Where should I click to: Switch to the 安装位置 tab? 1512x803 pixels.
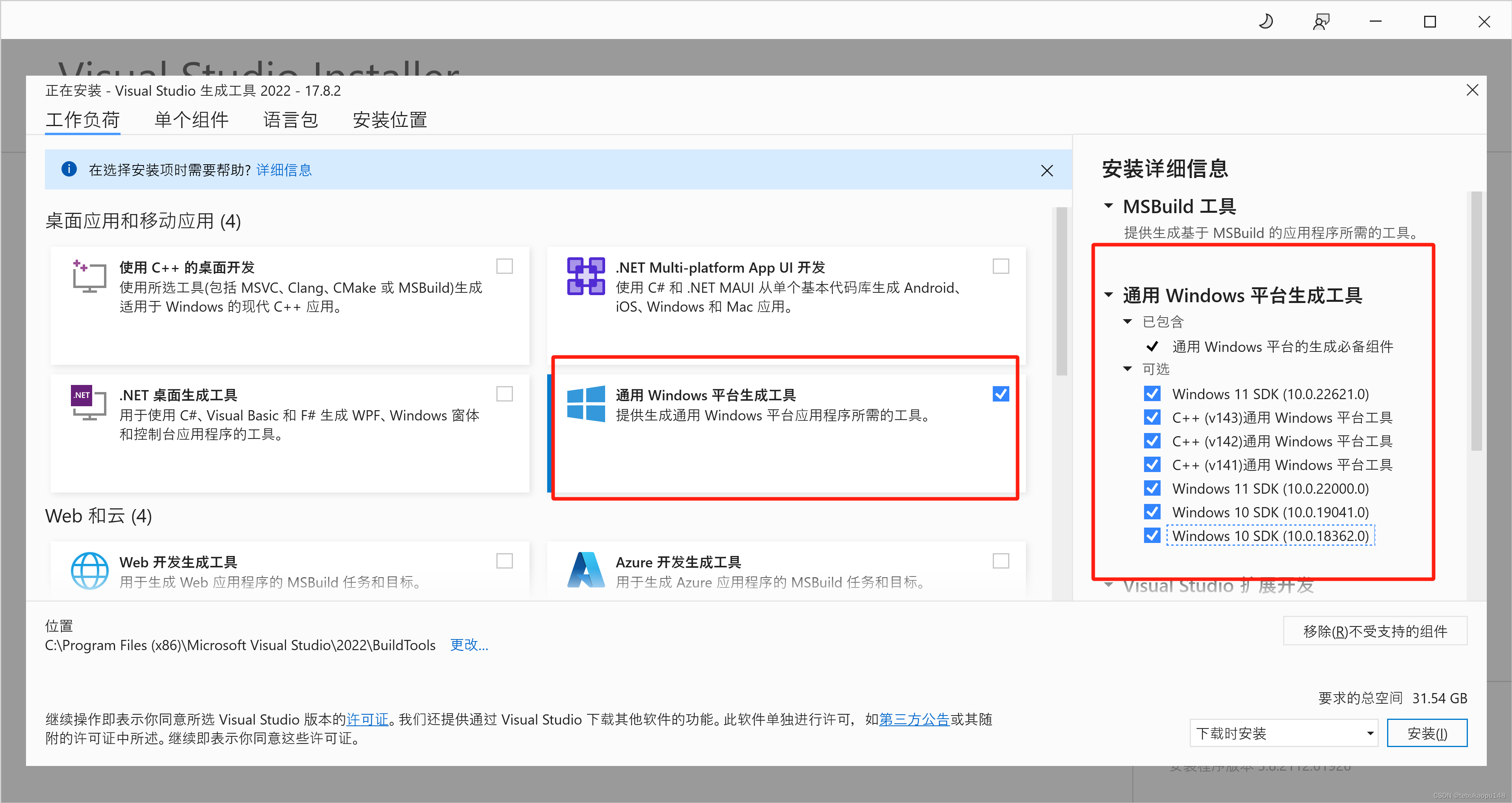[390, 120]
